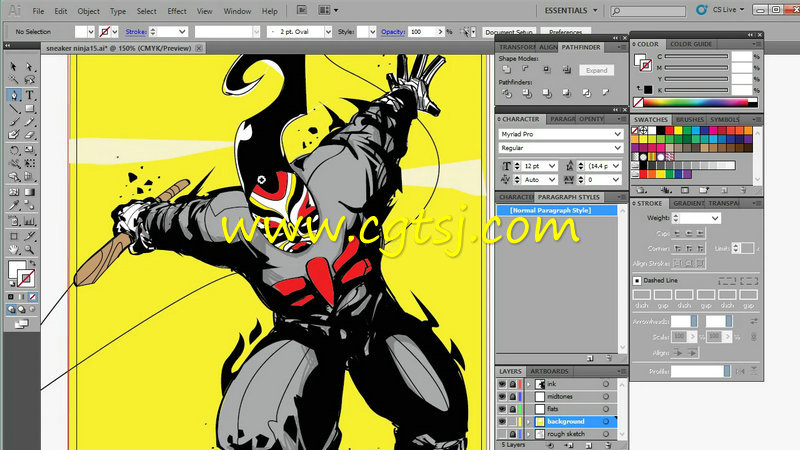Select the Selection (black arrow) tool
The height and width of the screenshot is (450, 800).
pos(14,67)
